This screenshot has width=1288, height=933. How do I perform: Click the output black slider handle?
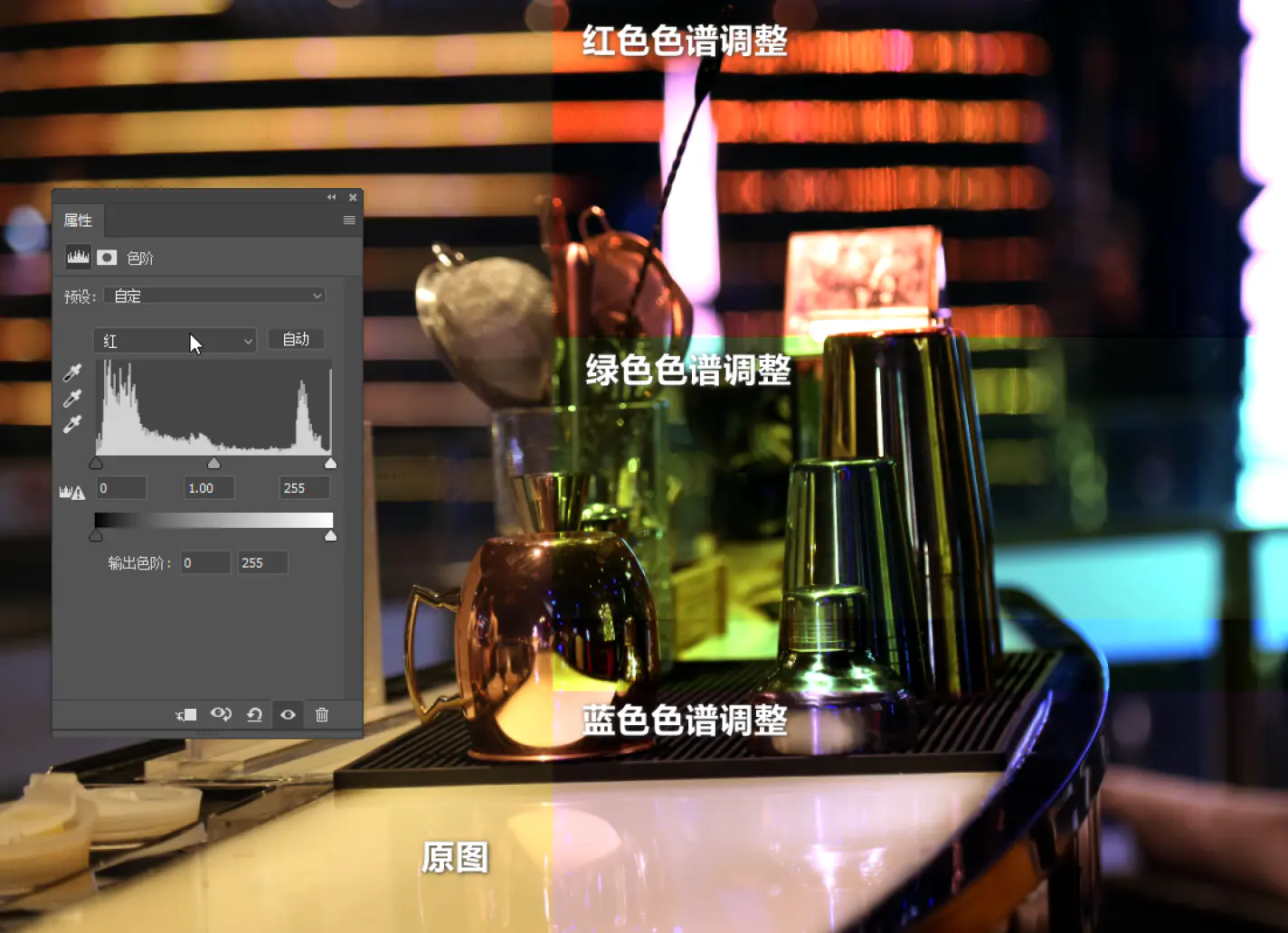(x=96, y=535)
